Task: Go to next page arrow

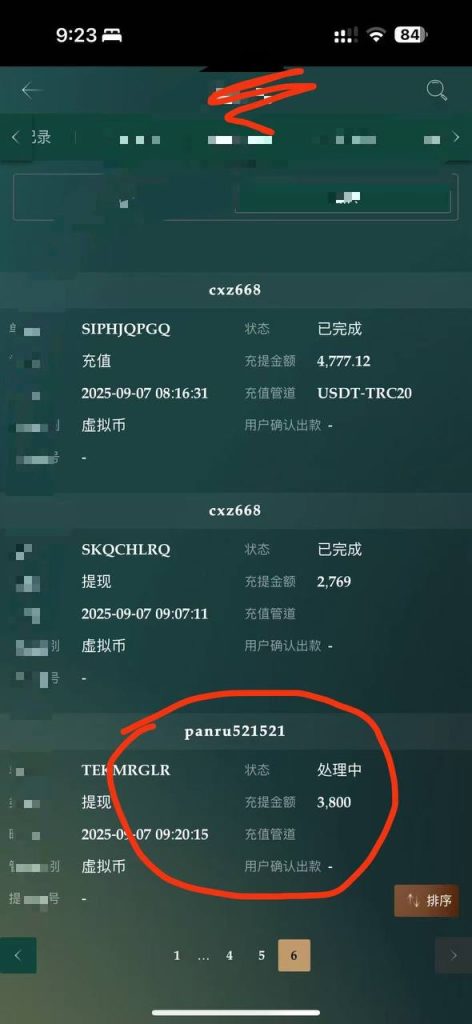Action: pos(453,955)
